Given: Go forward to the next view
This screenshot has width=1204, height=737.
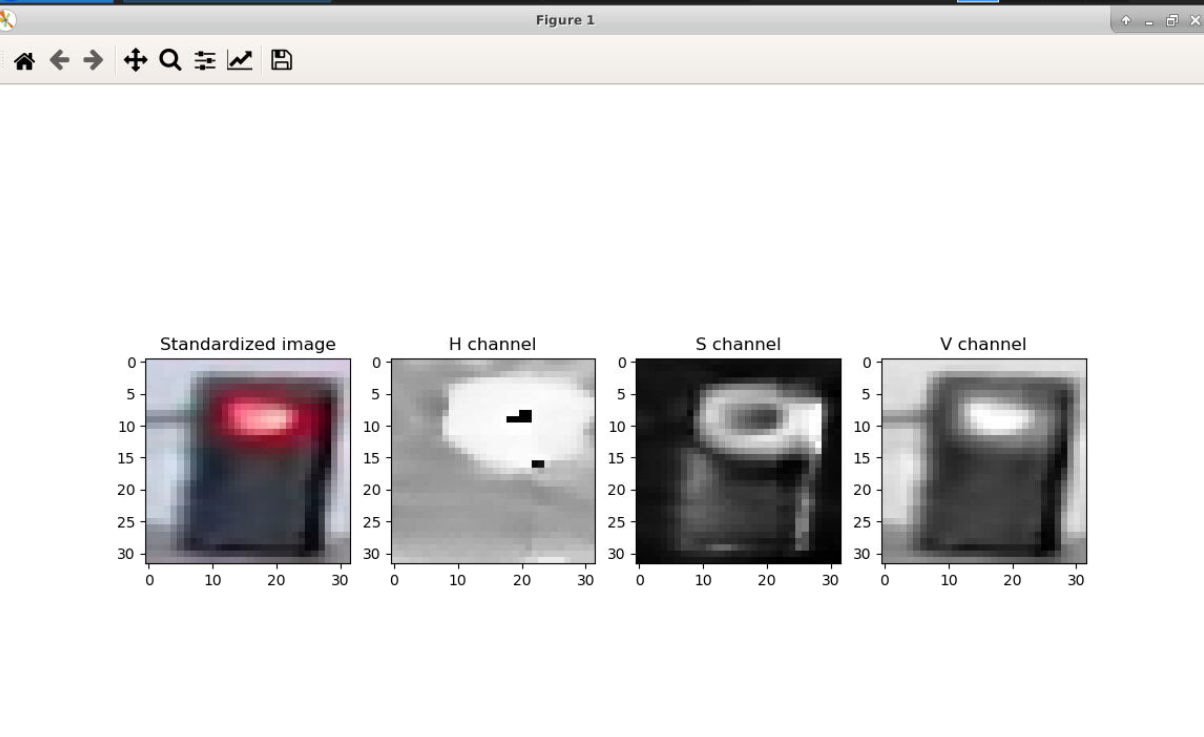Looking at the screenshot, I should 93,61.
